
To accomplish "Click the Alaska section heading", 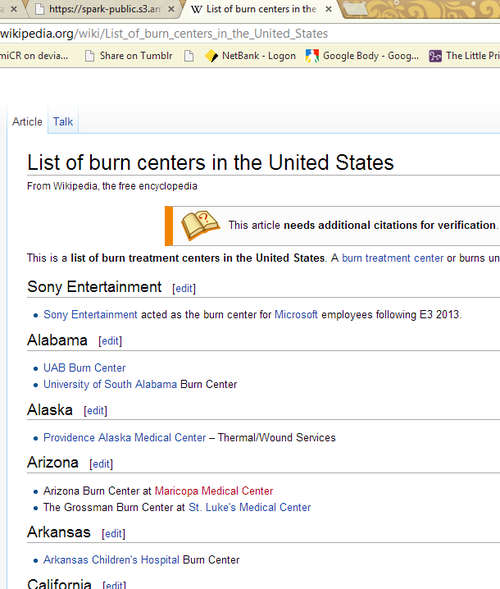I will tap(50, 410).
